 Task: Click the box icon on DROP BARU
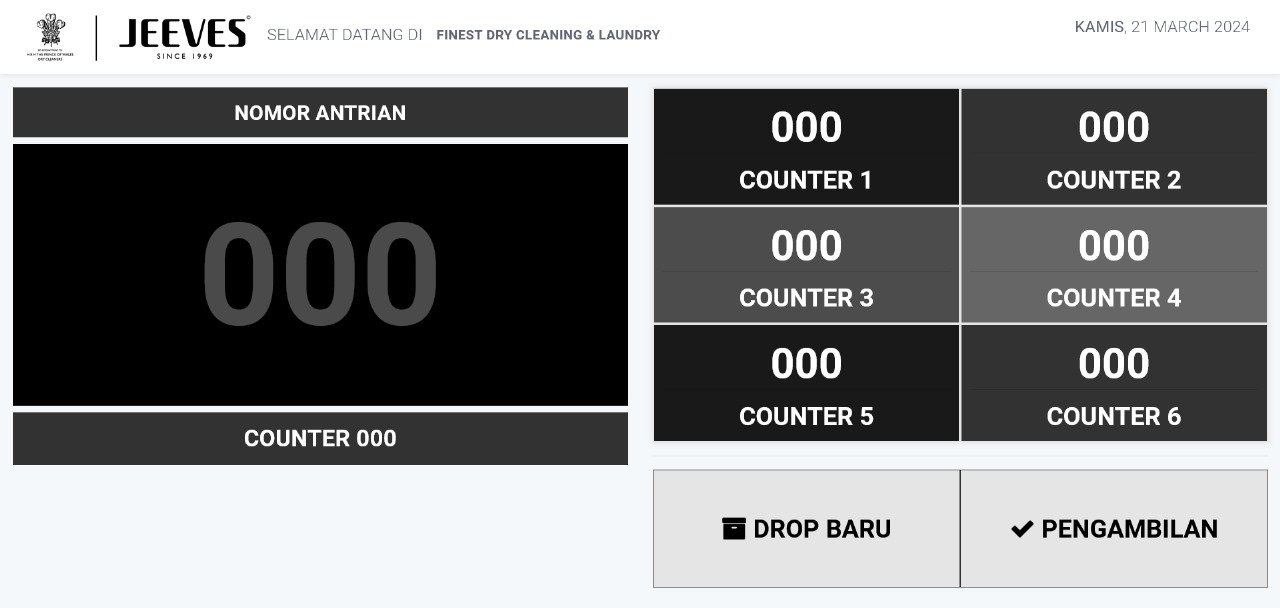coord(734,529)
